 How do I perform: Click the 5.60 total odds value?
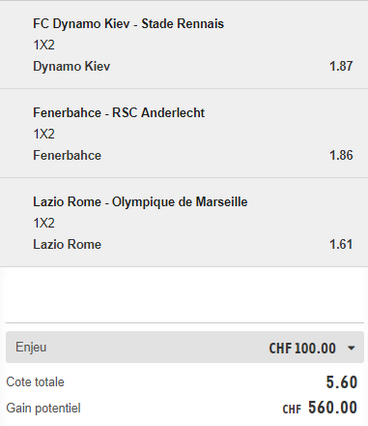(x=342, y=382)
